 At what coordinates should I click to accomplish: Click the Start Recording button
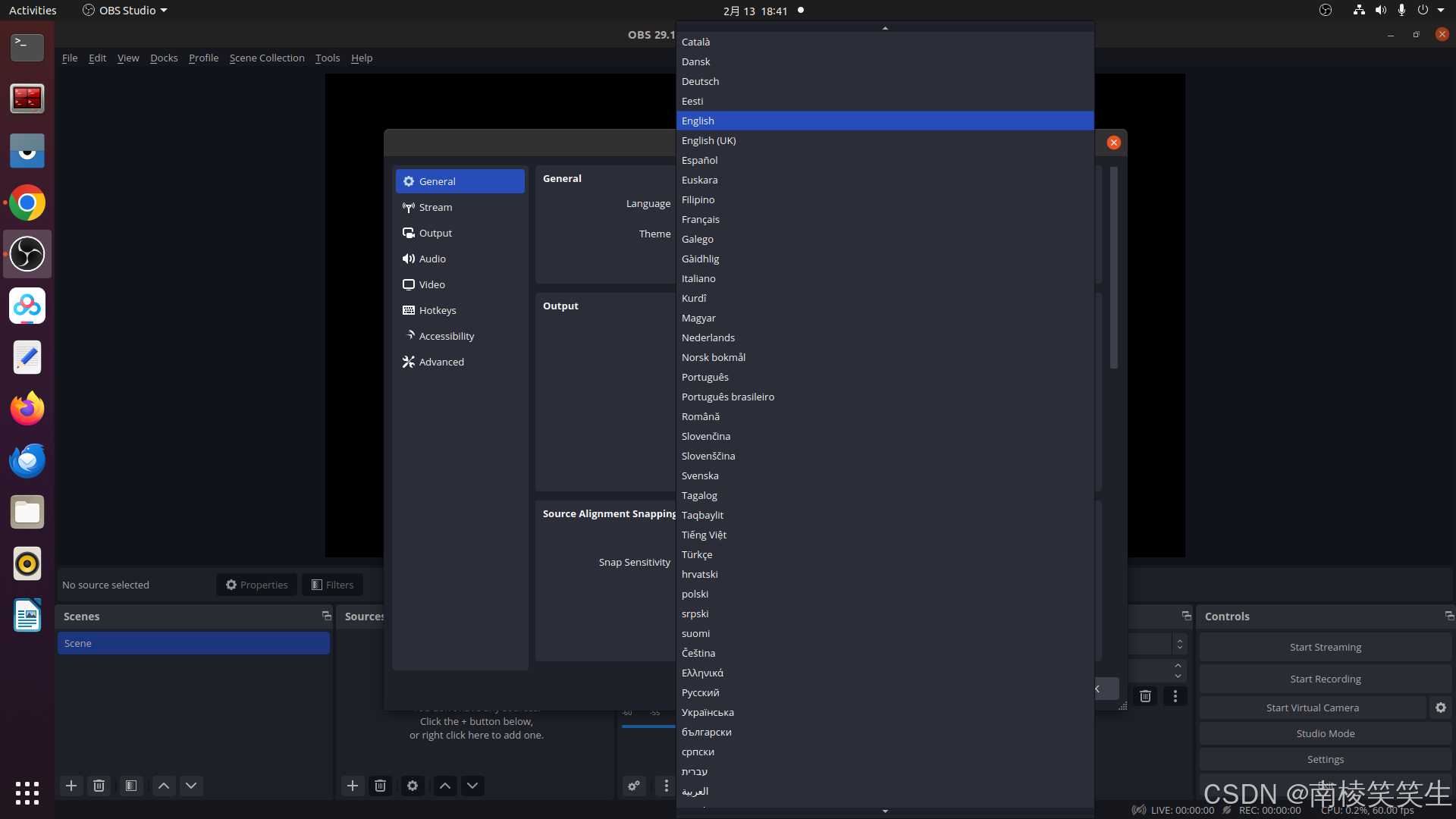(x=1325, y=679)
